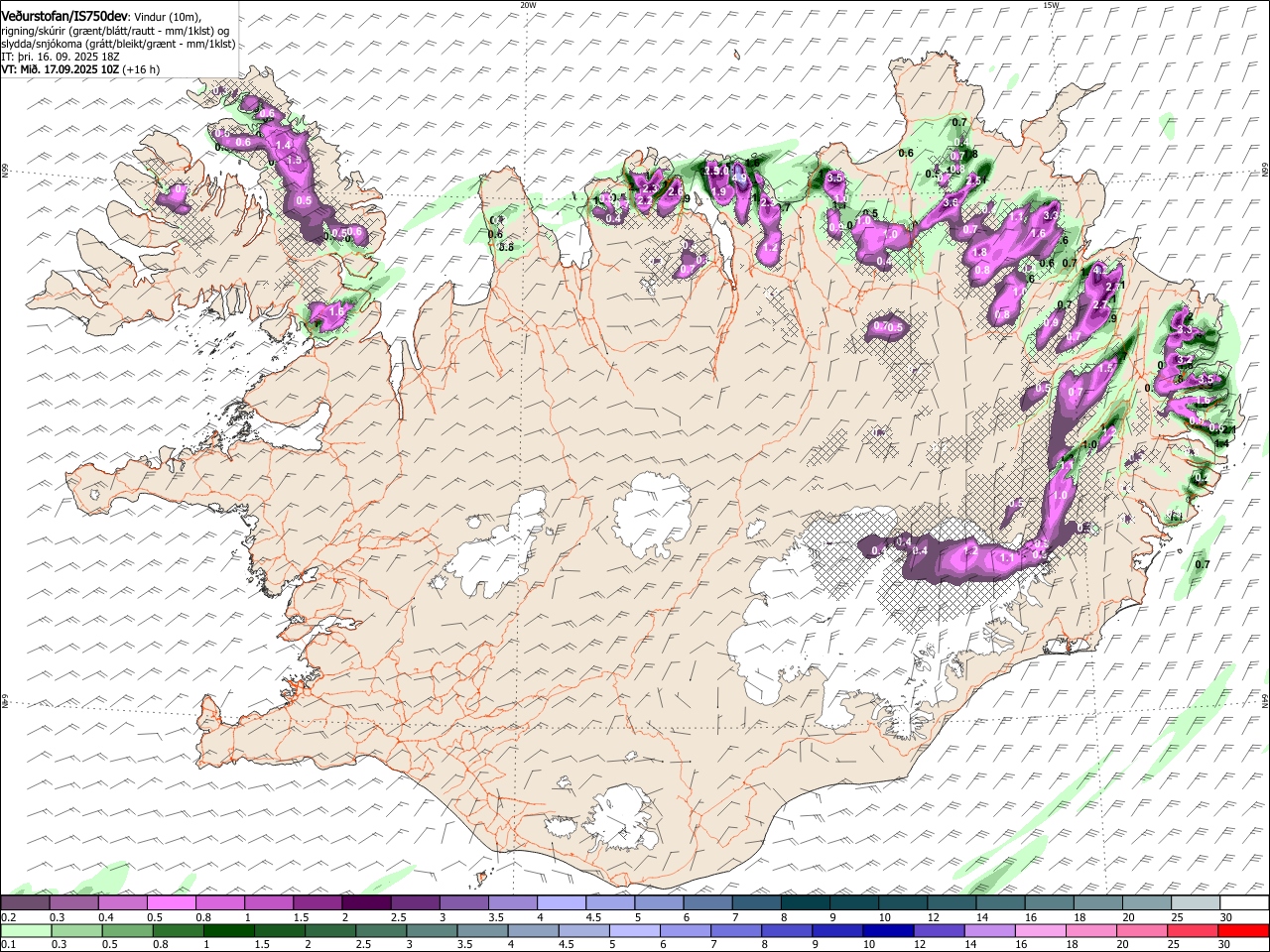Pick upper legend swatch between 3 and 3.5
1270x952 pixels.
[462, 903]
